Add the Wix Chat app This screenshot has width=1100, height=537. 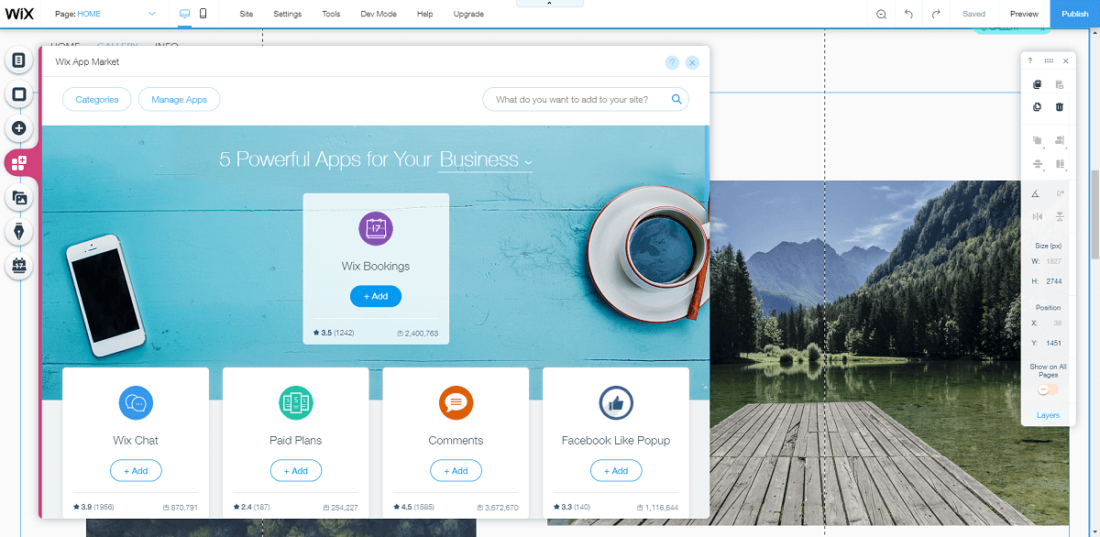coord(135,470)
